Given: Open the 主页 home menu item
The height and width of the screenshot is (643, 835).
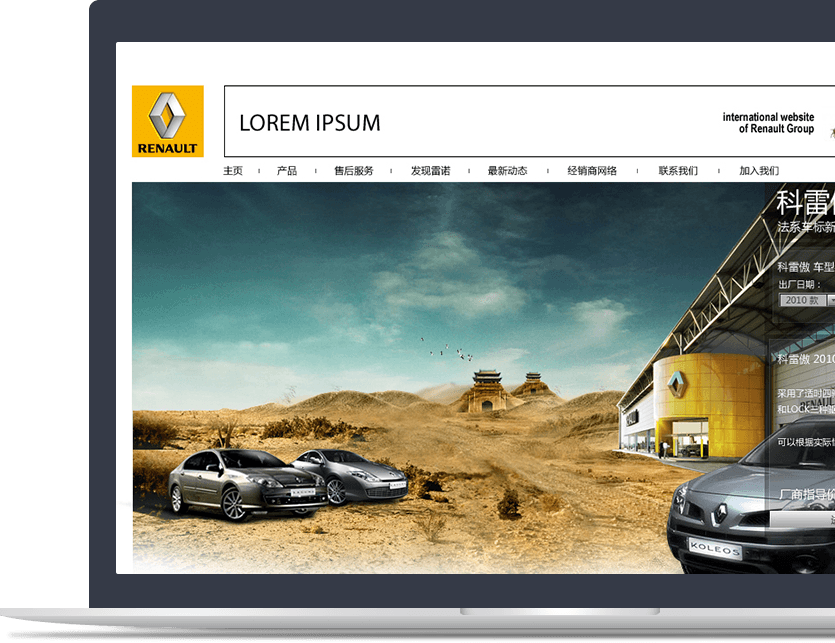Looking at the screenshot, I should 233,171.
